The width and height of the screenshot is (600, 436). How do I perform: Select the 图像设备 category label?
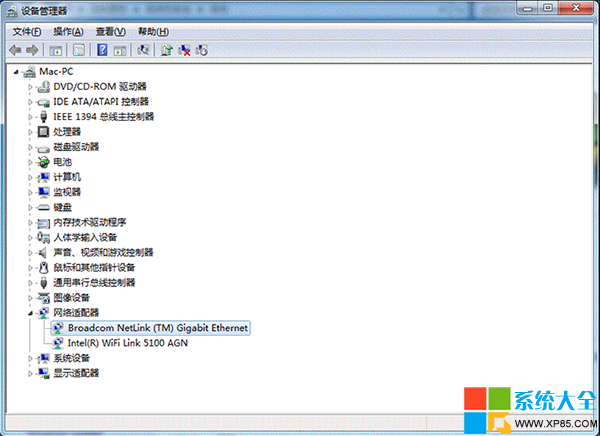tap(72, 298)
